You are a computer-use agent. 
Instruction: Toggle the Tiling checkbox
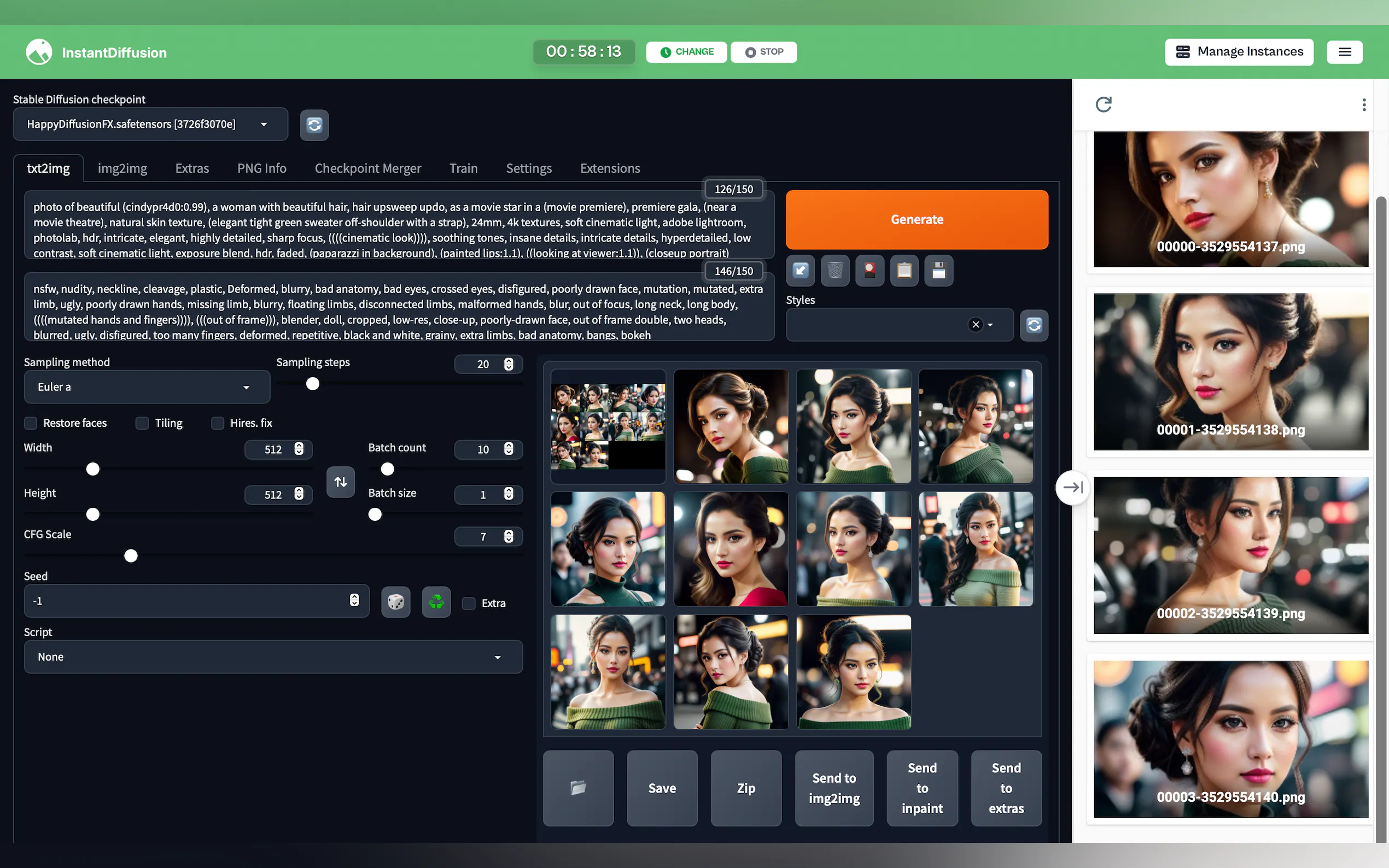pos(142,423)
